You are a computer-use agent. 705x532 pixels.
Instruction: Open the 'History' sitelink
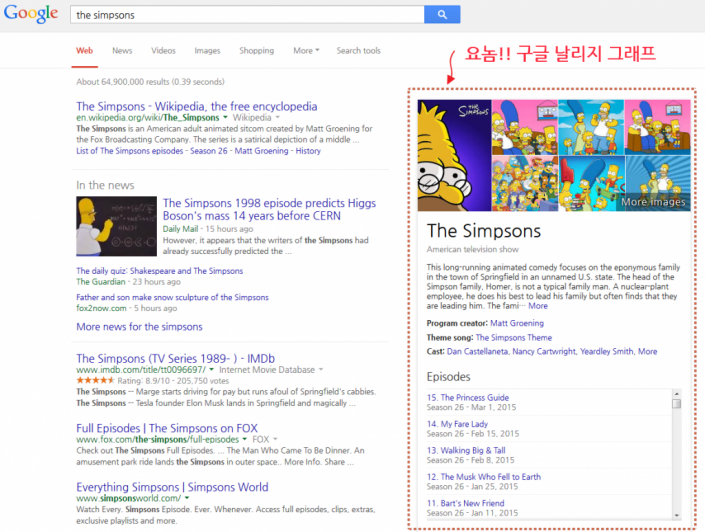(x=308, y=151)
